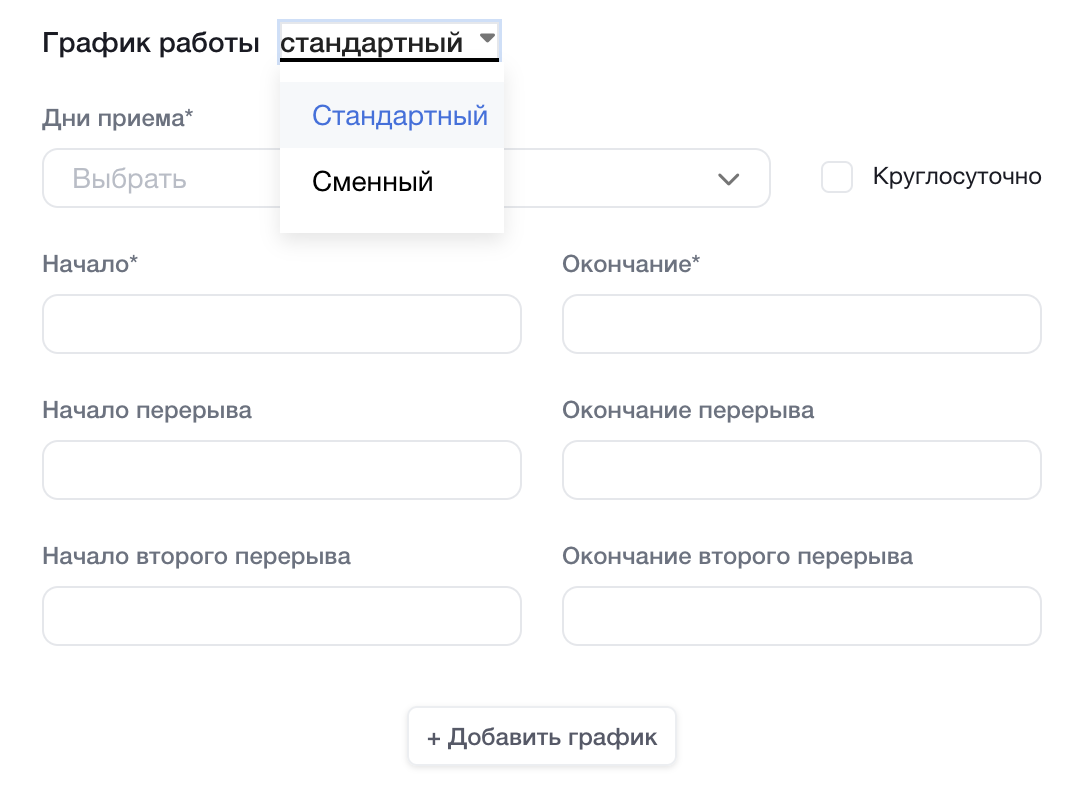Click the Окончание второго перерыва input

[x=801, y=616]
